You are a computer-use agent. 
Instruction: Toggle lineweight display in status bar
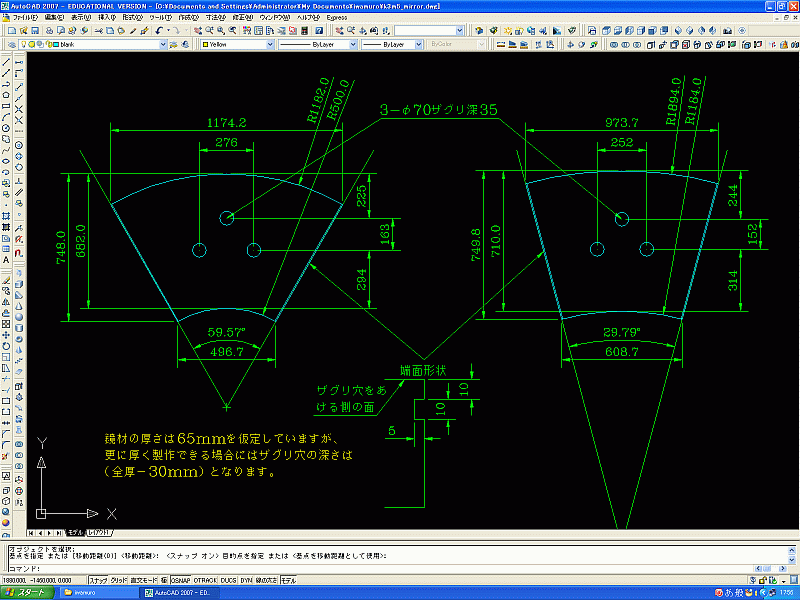266,580
